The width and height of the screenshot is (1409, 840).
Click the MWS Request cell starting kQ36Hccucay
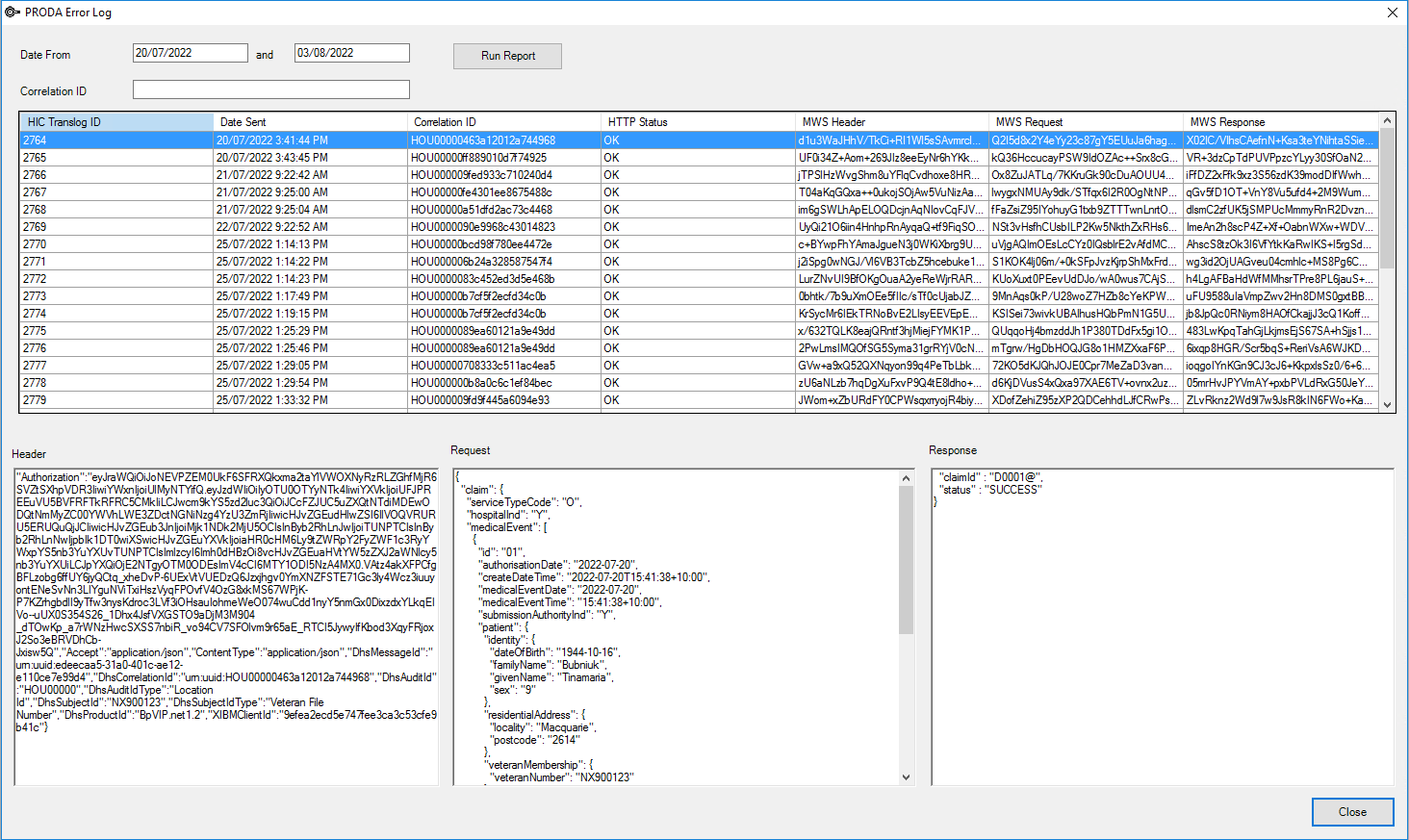point(1087,158)
